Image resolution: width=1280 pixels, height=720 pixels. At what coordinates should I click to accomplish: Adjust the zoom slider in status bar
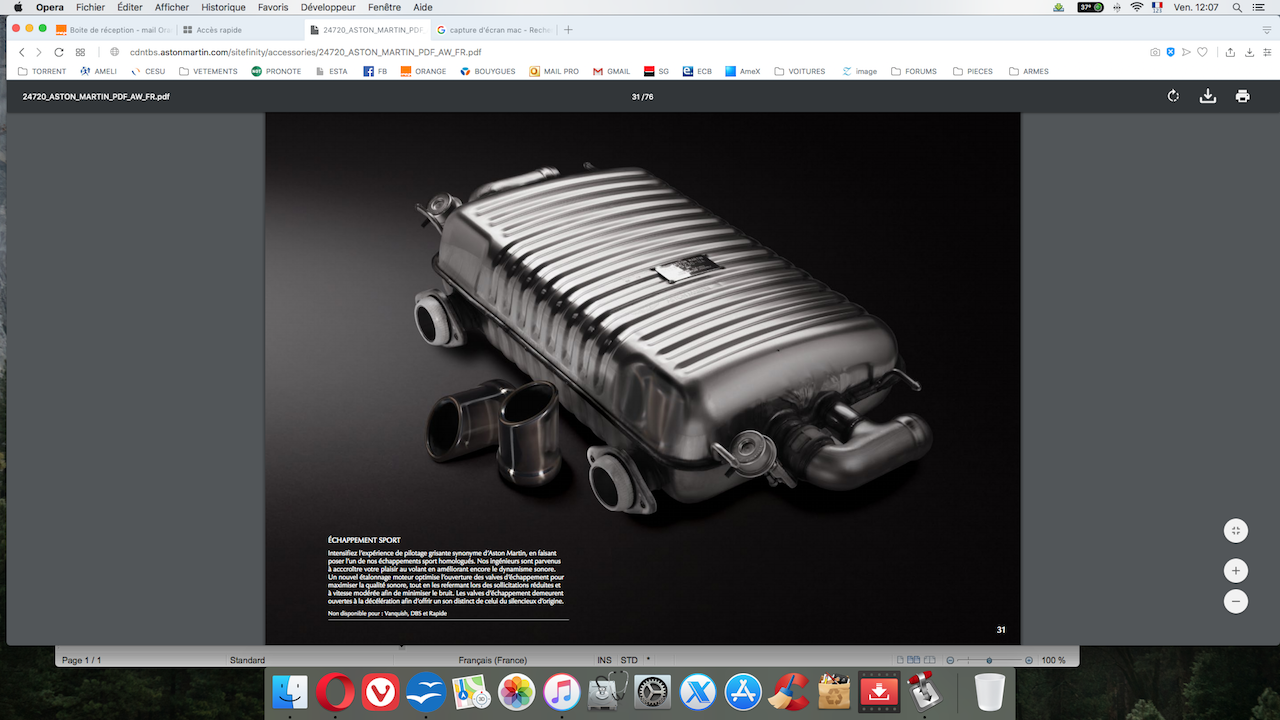(x=989, y=660)
